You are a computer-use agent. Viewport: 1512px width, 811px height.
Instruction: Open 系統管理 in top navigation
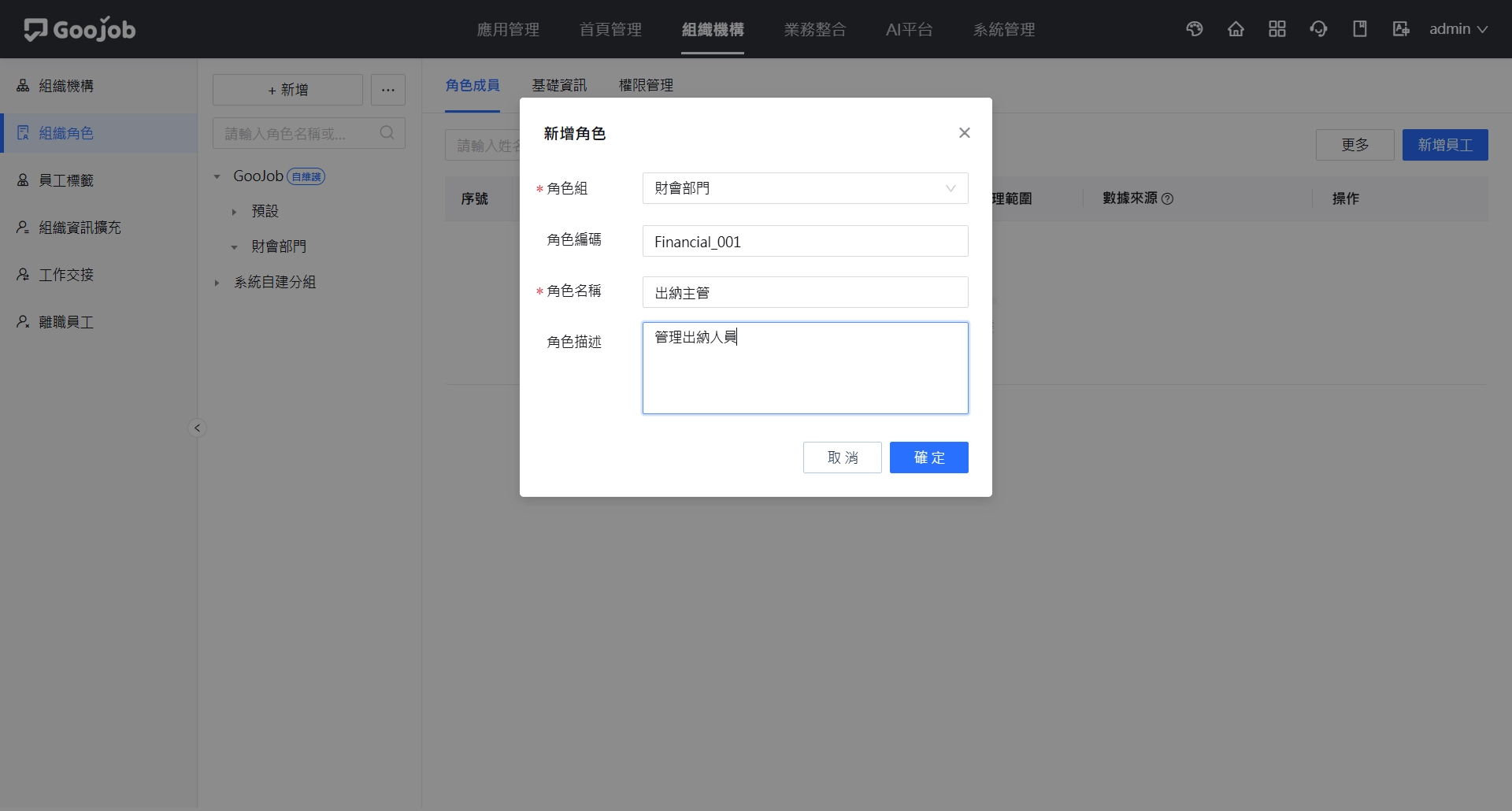tap(1004, 29)
